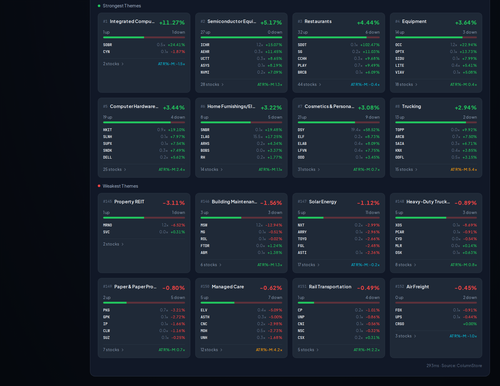500x386 pixels.
Task: Select the CSX ticker row
Action: click(x=339, y=338)
